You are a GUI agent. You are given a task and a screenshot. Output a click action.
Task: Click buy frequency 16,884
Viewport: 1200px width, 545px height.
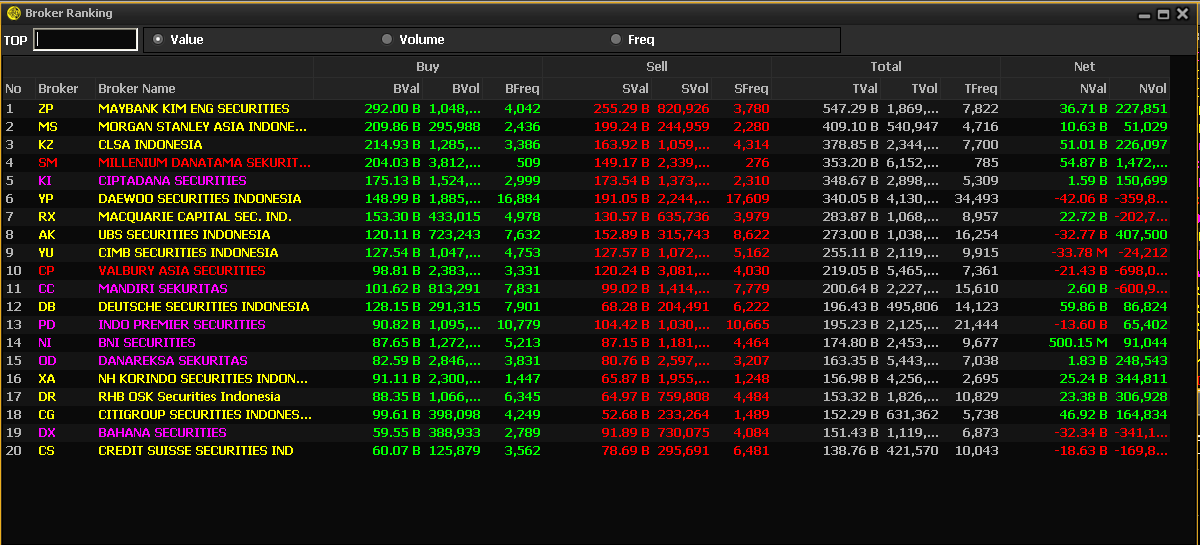(519, 198)
